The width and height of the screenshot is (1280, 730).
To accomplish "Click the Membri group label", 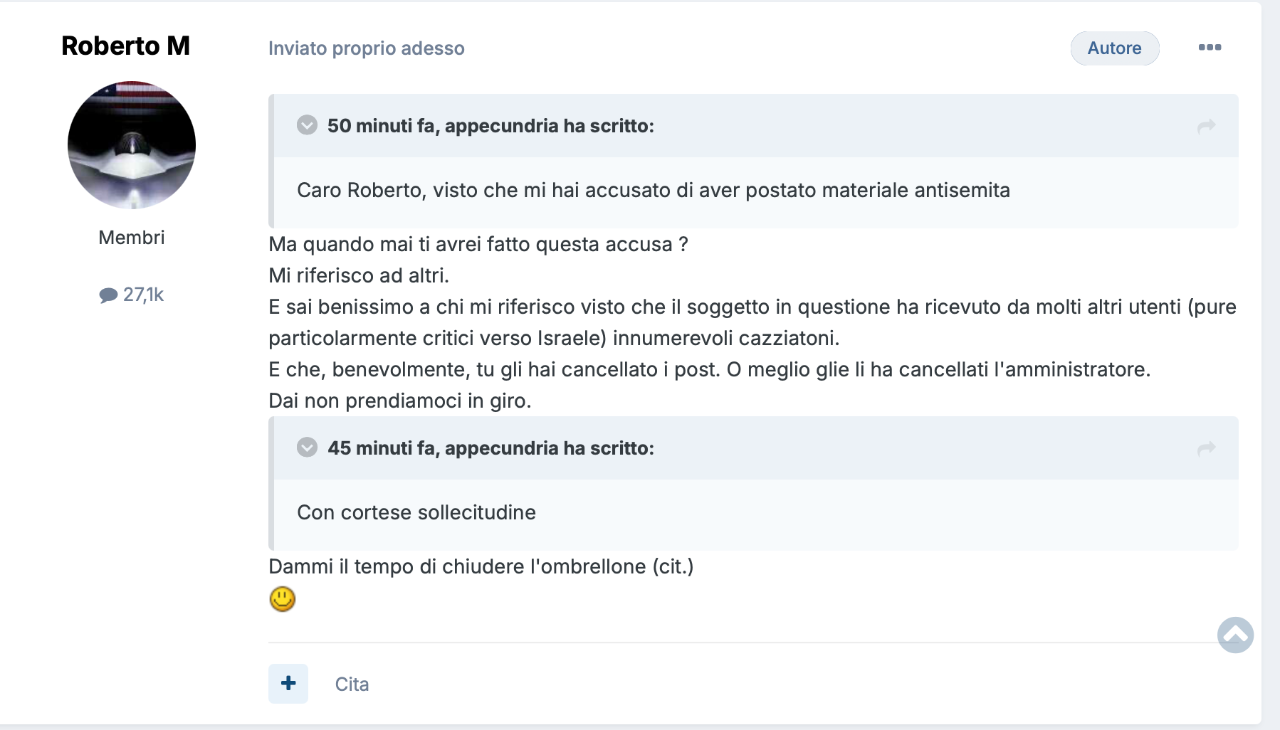I will click(x=132, y=238).
